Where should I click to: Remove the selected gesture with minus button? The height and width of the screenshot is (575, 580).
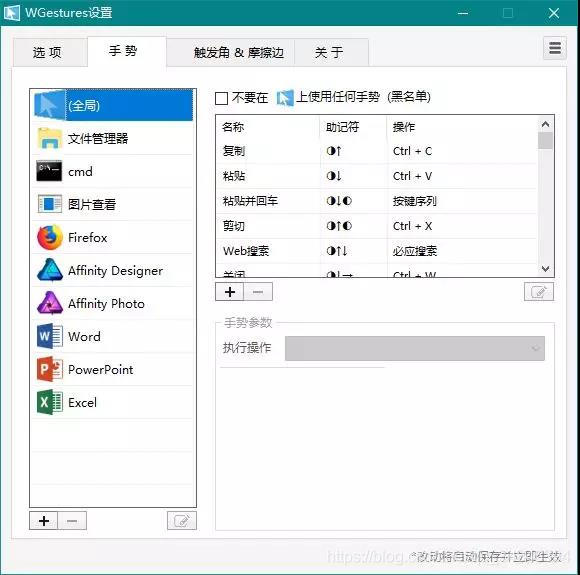coord(258,292)
